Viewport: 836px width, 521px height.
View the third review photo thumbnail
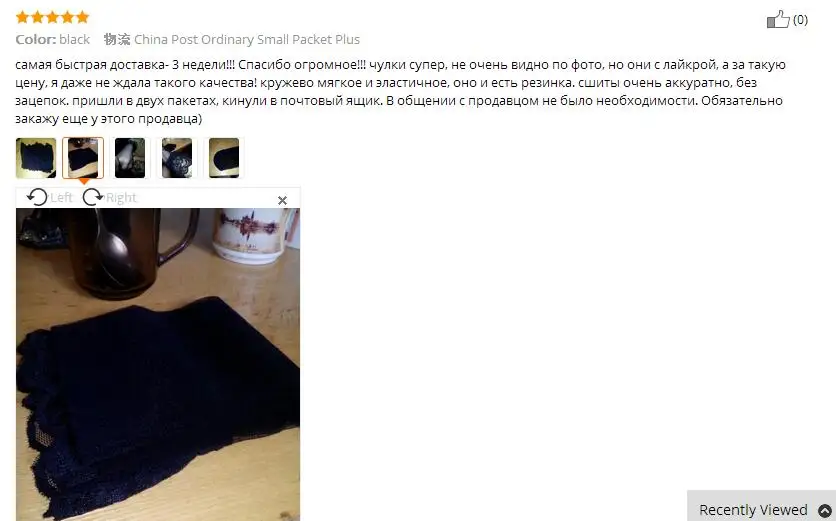130,158
